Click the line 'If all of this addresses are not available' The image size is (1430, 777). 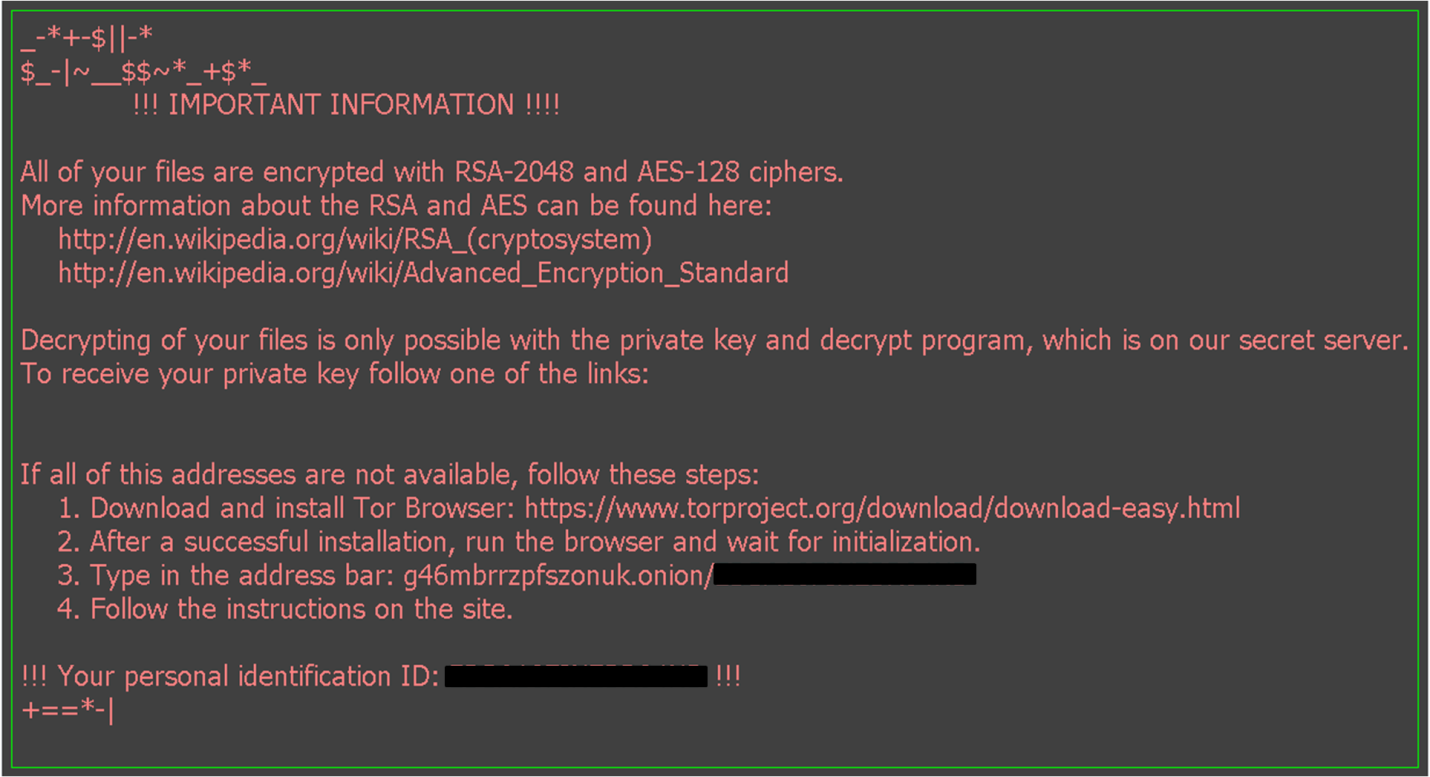click(389, 474)
